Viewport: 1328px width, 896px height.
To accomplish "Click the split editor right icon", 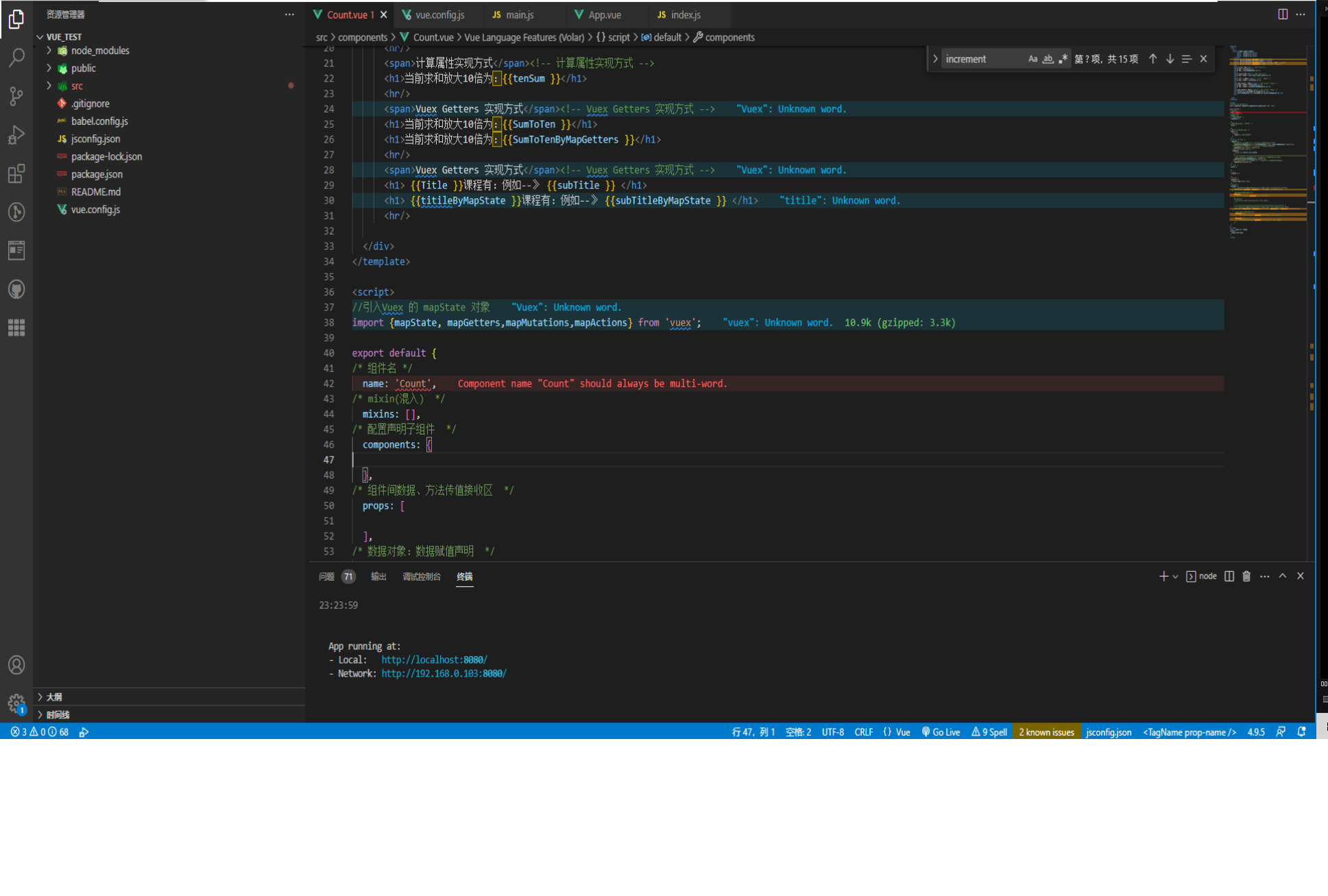I will (x=1283, y=14).
